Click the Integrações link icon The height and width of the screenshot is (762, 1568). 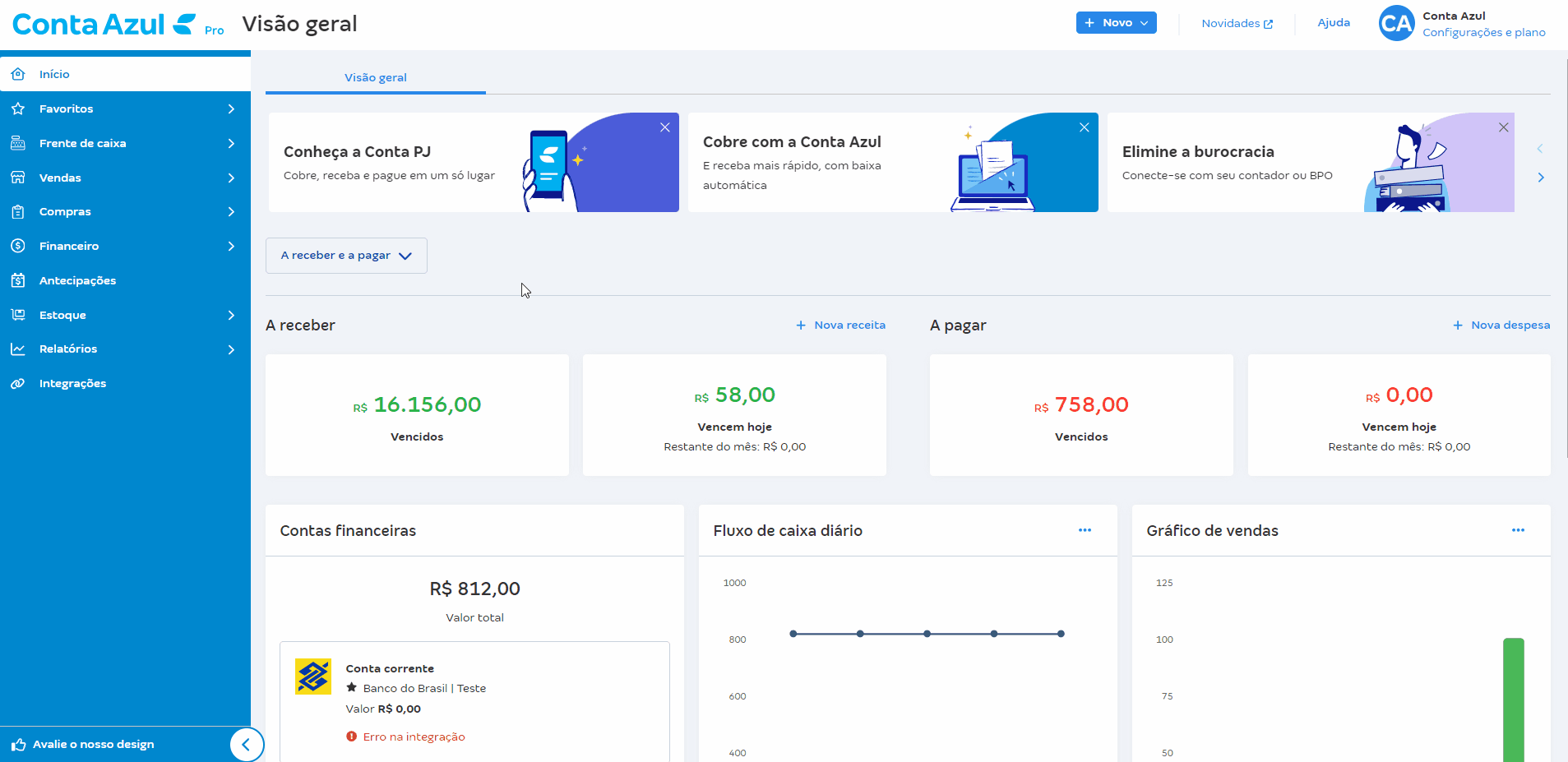point(18,383)
